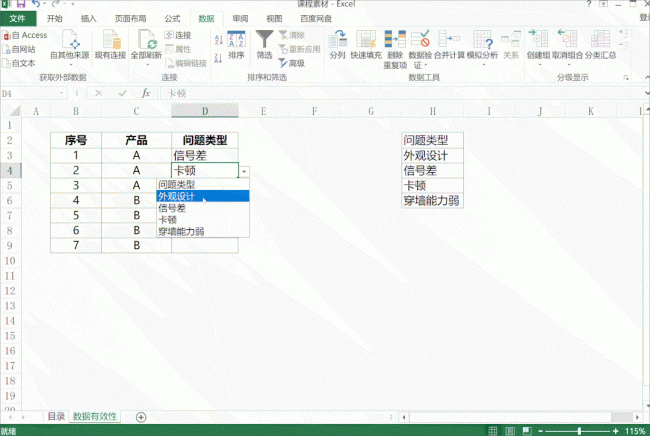Open the Home (开始) tab
Screen dimensions: 650x436
(55, 19)
